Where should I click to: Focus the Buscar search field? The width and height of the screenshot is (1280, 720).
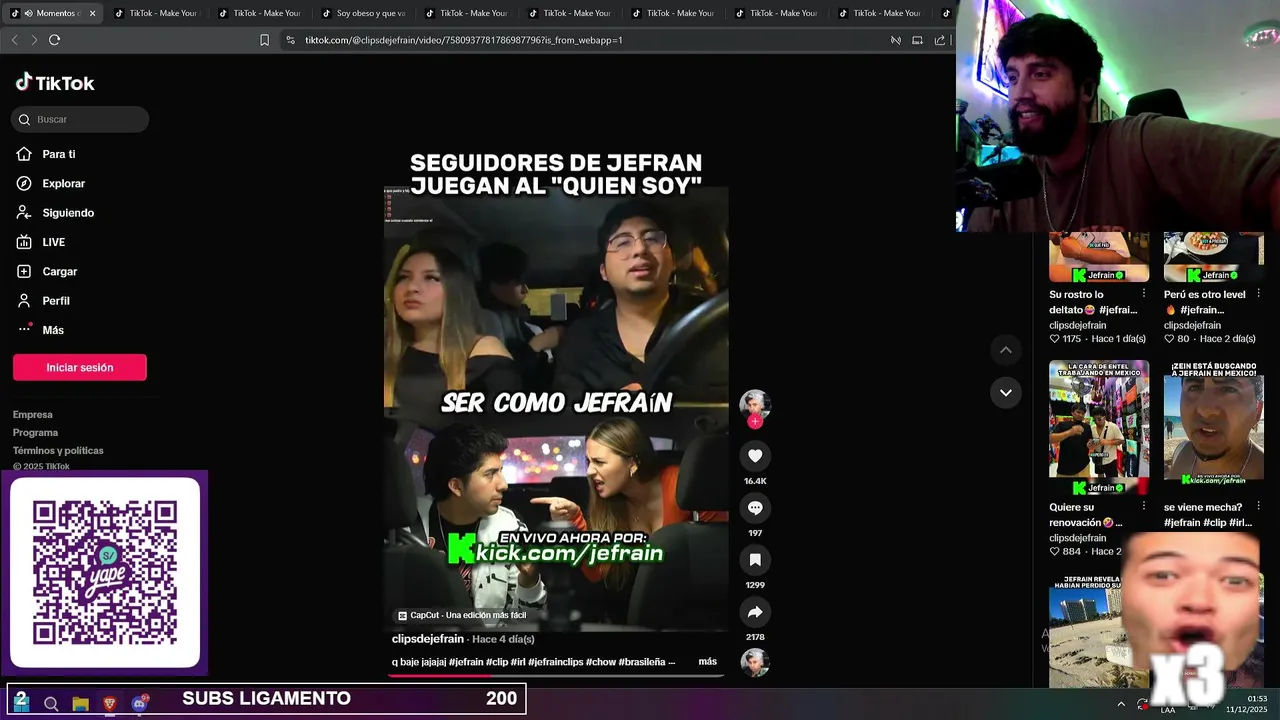point(81,119)
